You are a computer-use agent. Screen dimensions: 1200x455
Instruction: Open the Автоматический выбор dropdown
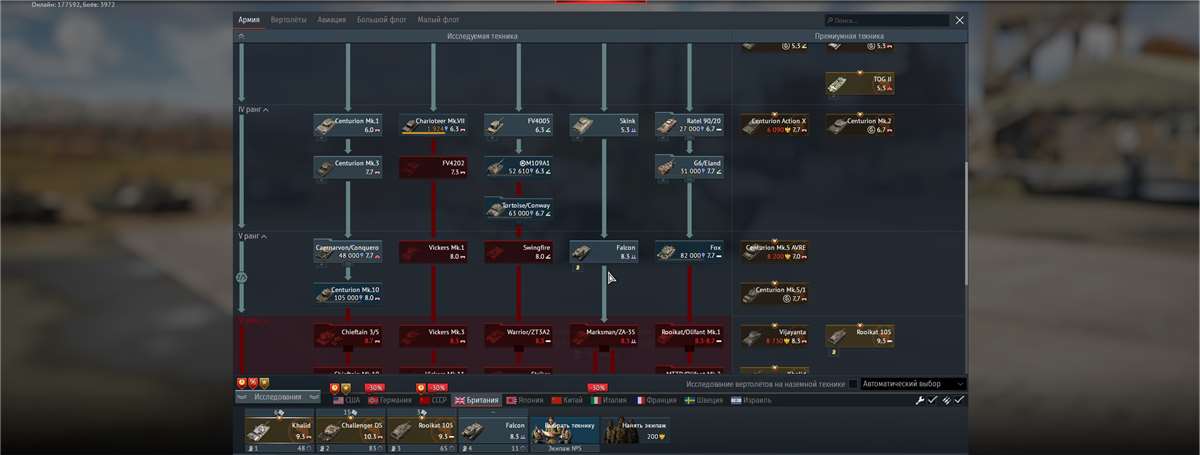[914, 384]
